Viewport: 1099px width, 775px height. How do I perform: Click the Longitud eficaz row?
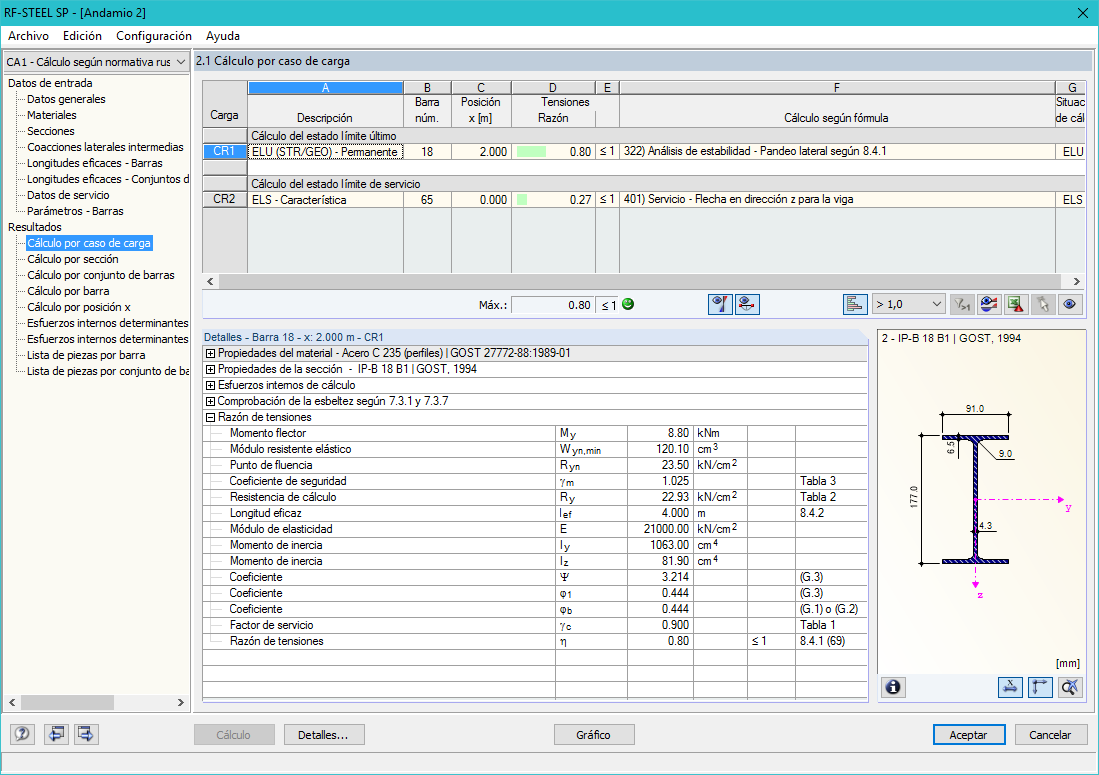coord(535,514)
